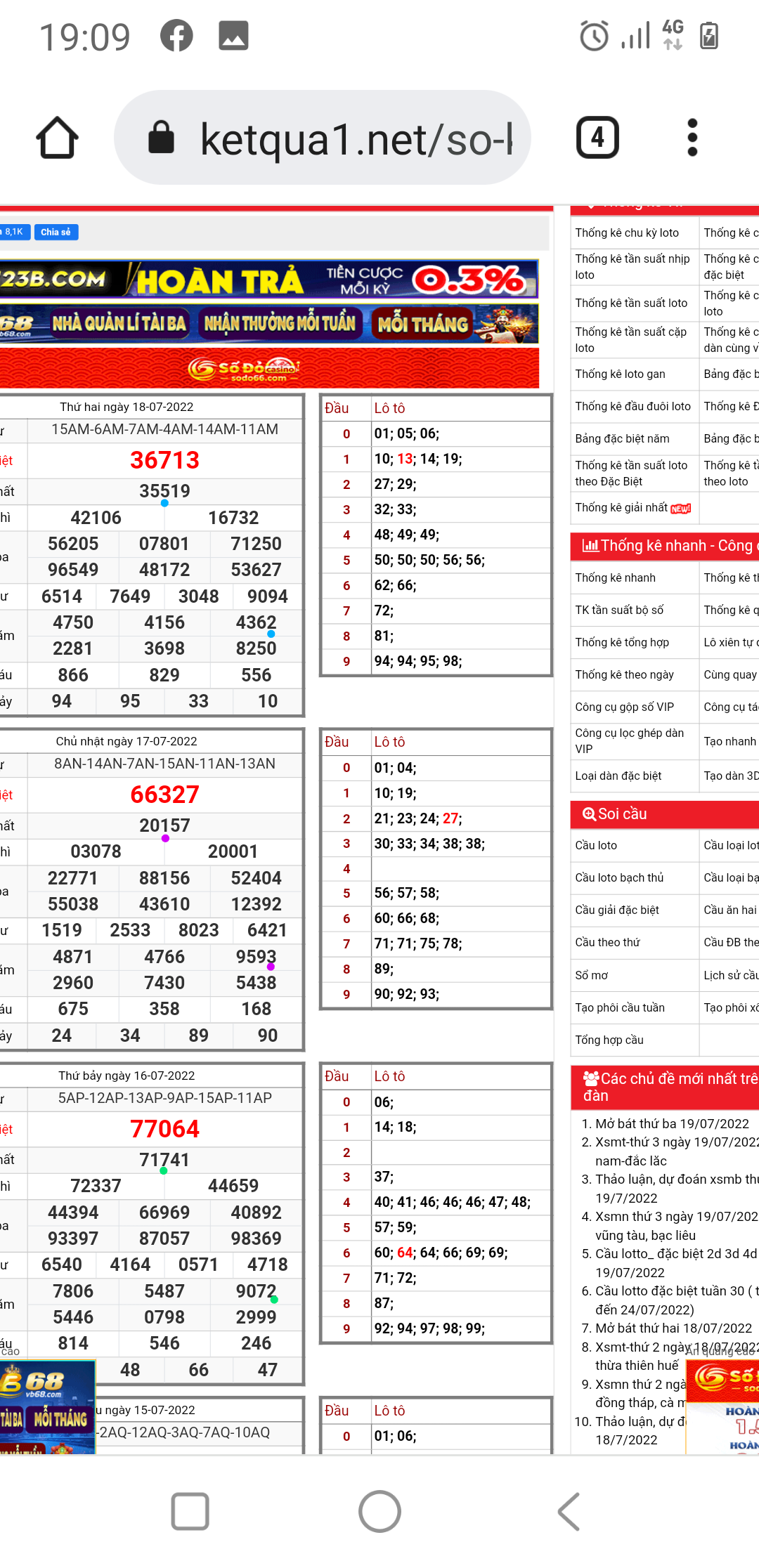Open the Chrome three-dot menu
The image size is (759, 1568).
[x=692, y=137]
